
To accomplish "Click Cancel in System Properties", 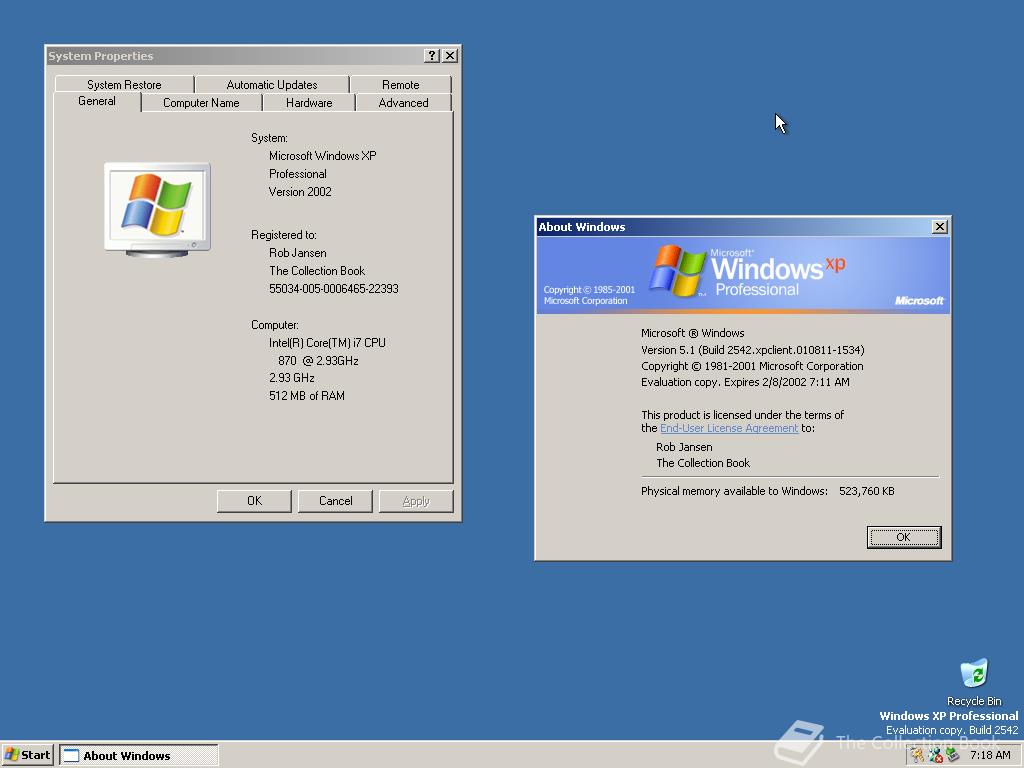I will (x=335, y=501).
